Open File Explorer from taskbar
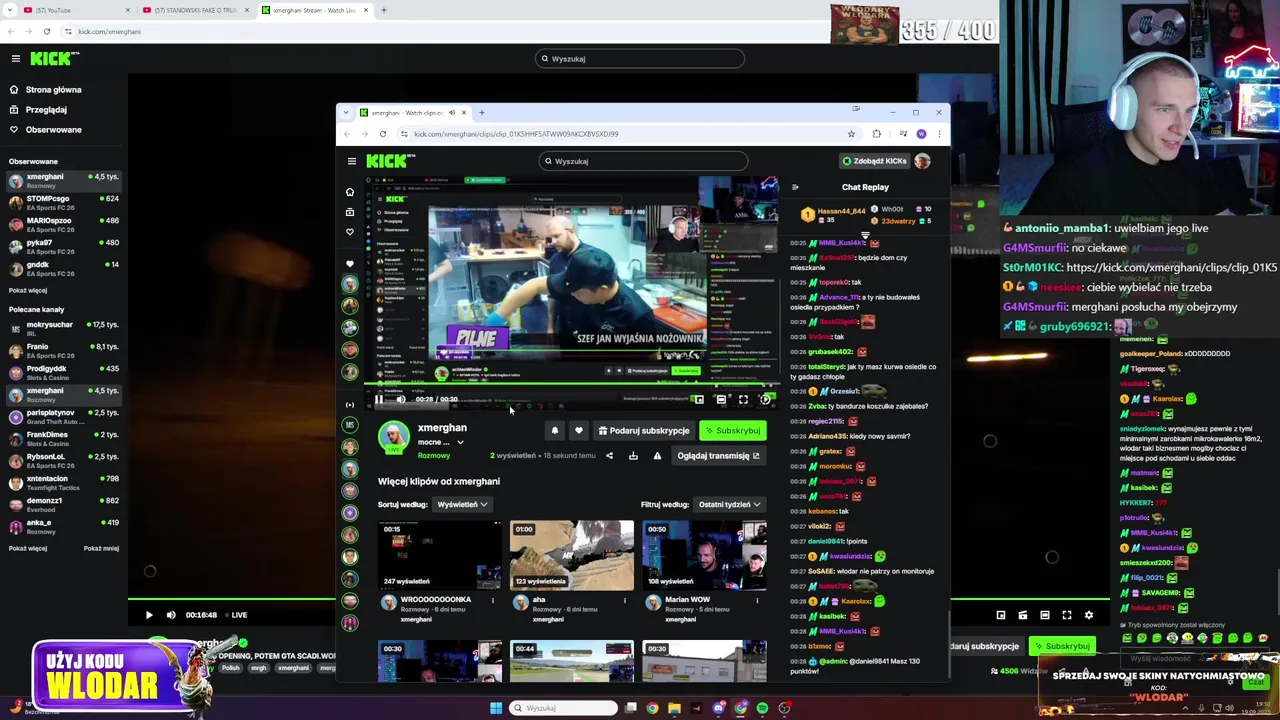This screenshot has width=1280, height=720. coord(674,709)
